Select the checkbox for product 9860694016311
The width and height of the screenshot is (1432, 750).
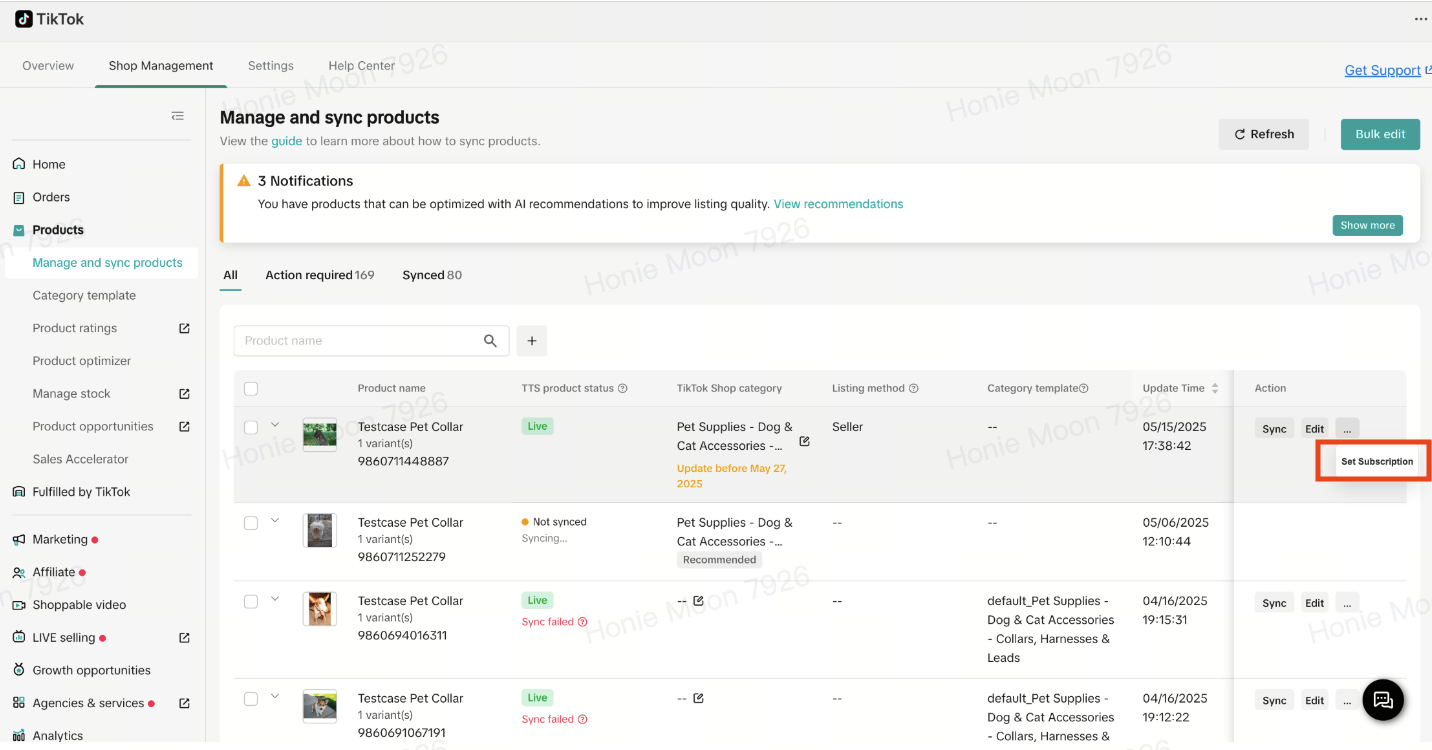(x=251, y=601)
